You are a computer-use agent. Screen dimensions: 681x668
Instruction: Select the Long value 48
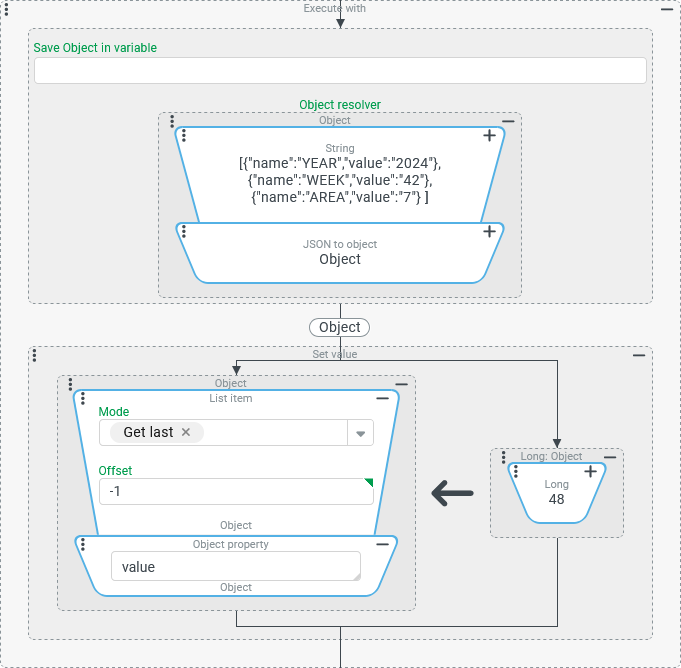pyautogui.click(x=556, y=499)
